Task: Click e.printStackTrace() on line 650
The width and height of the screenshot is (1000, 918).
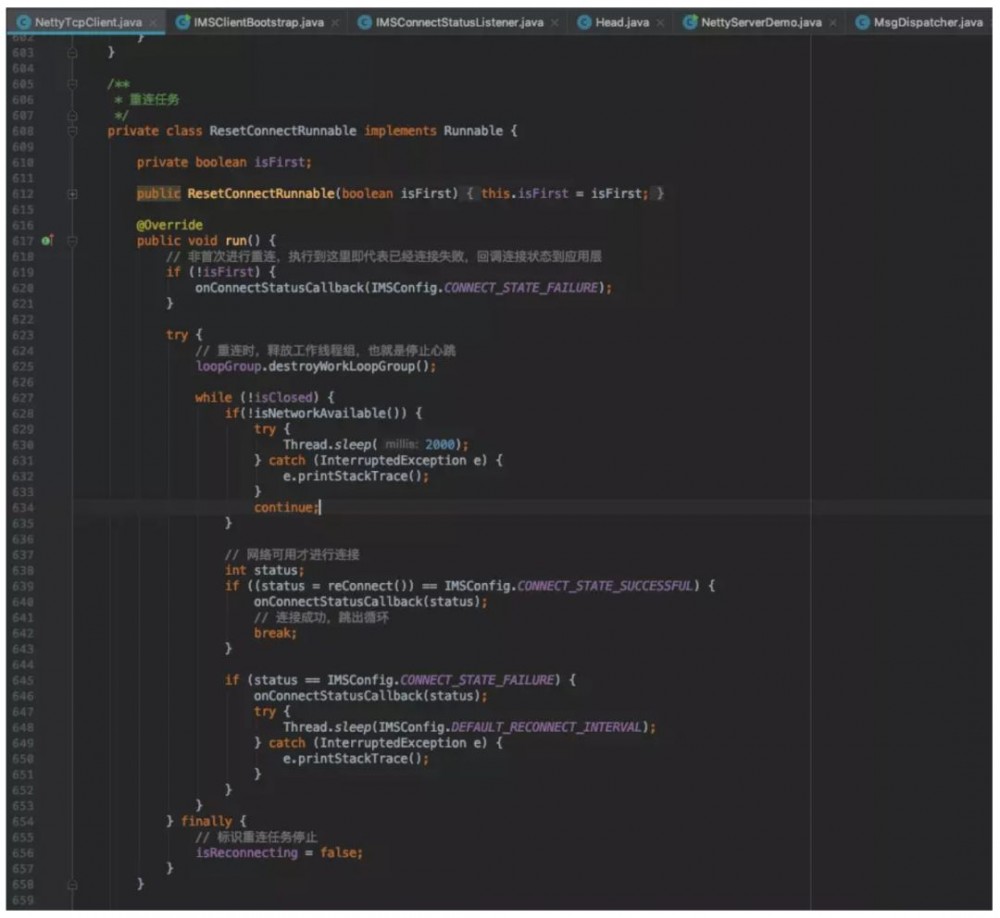Action: [x=353, y=758]
